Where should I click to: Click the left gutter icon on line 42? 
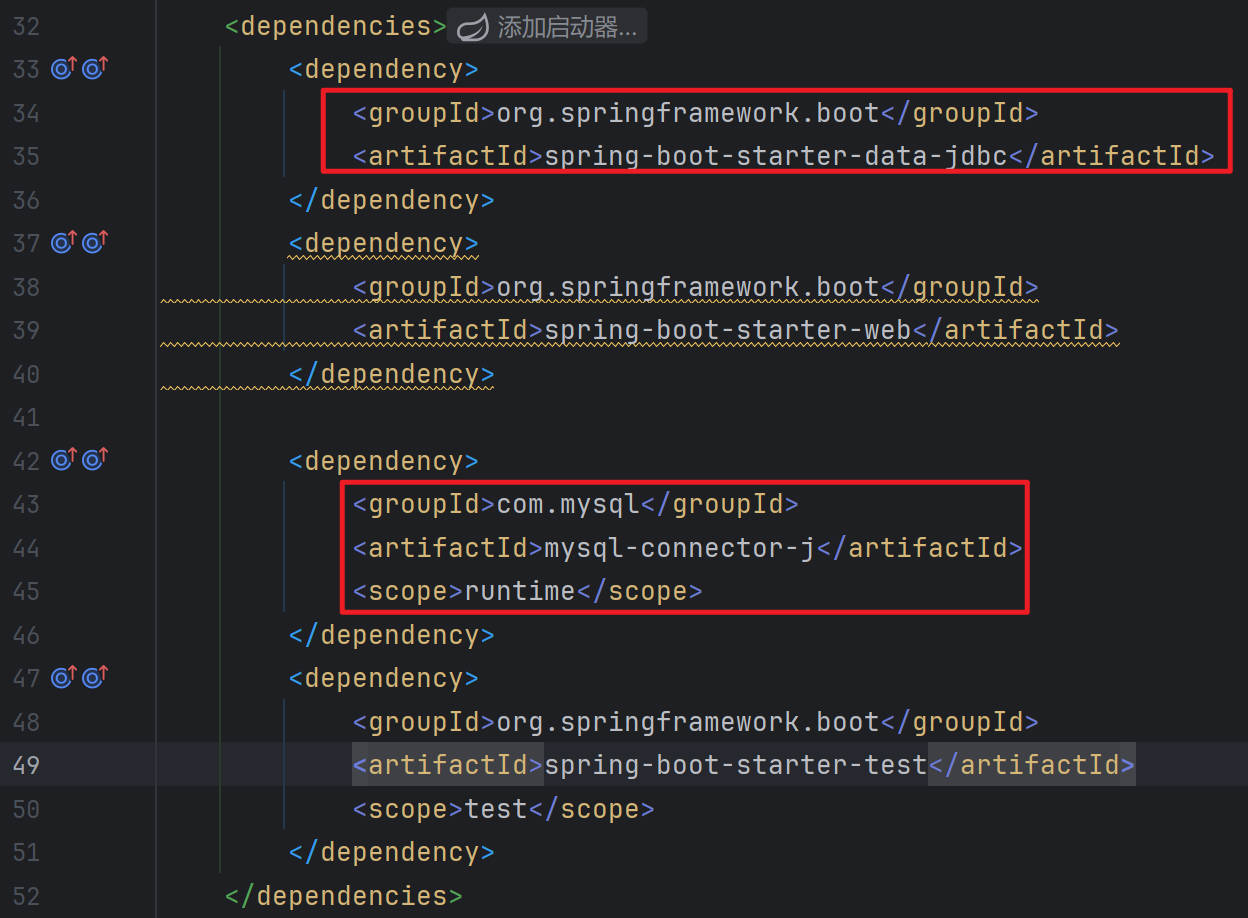click(64, 460)
